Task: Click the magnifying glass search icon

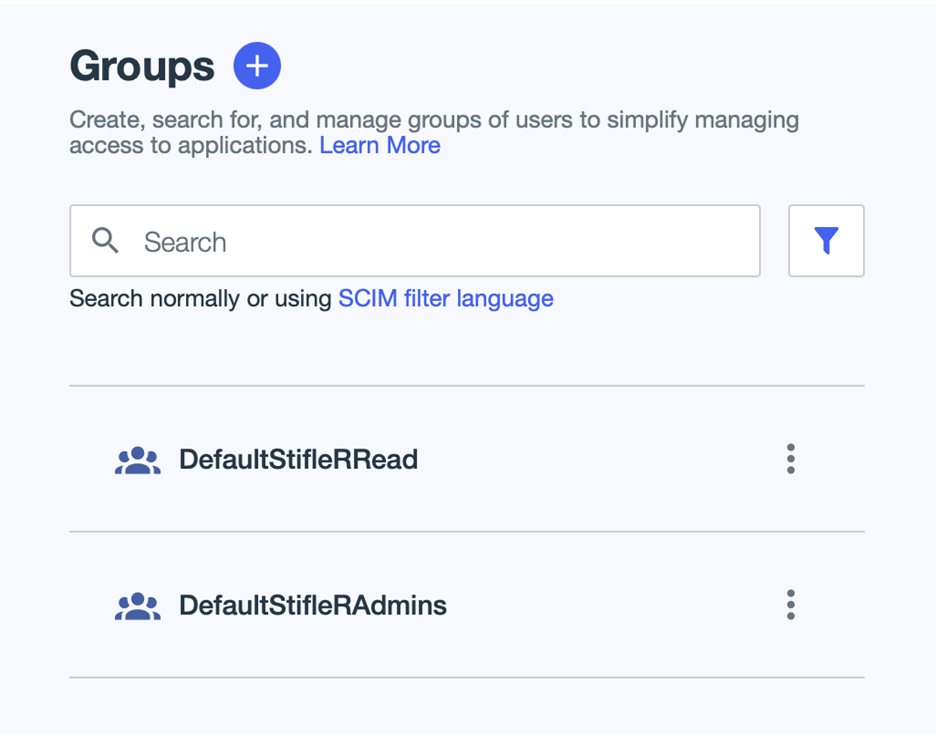Action: pos(105,241)
